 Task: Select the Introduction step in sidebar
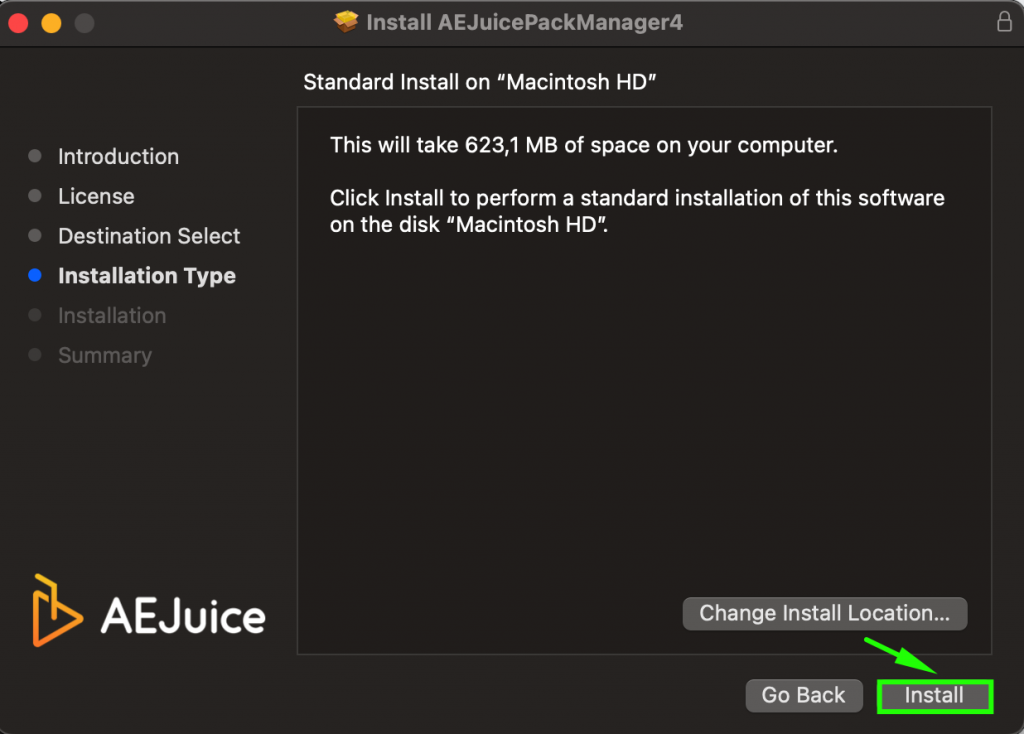click(x=118, y=156)
